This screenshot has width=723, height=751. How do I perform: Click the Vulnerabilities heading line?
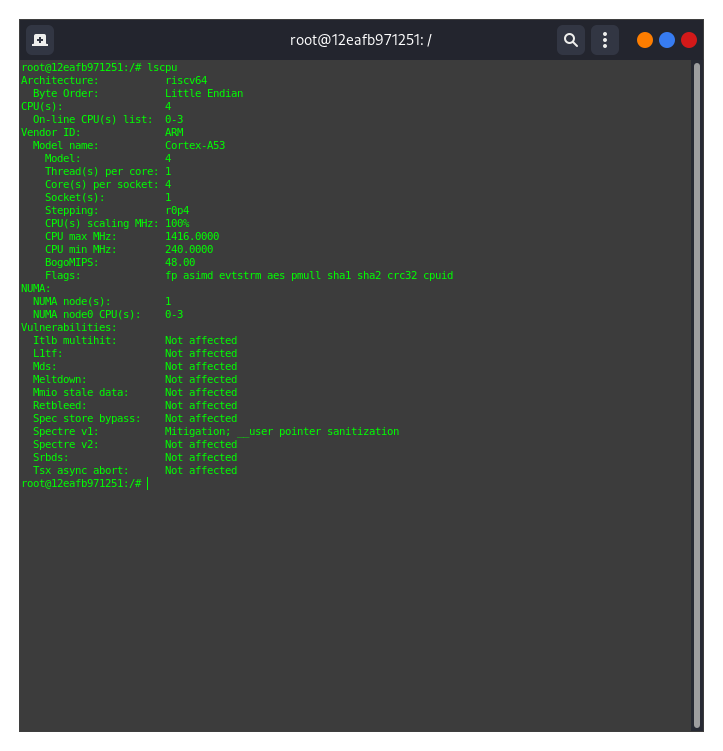69,327
